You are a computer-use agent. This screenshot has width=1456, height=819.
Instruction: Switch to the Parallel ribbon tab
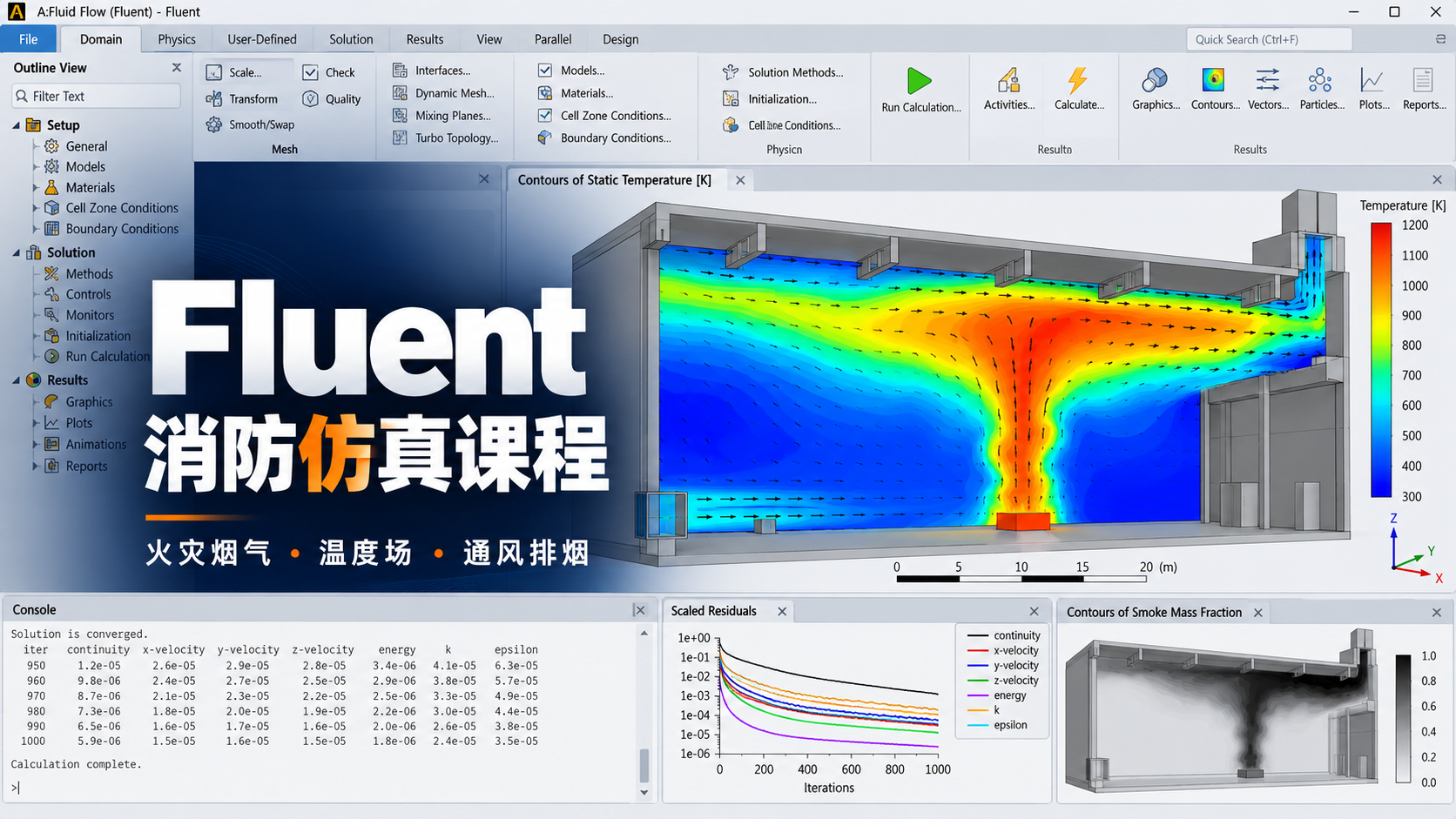tap(553, 39)
